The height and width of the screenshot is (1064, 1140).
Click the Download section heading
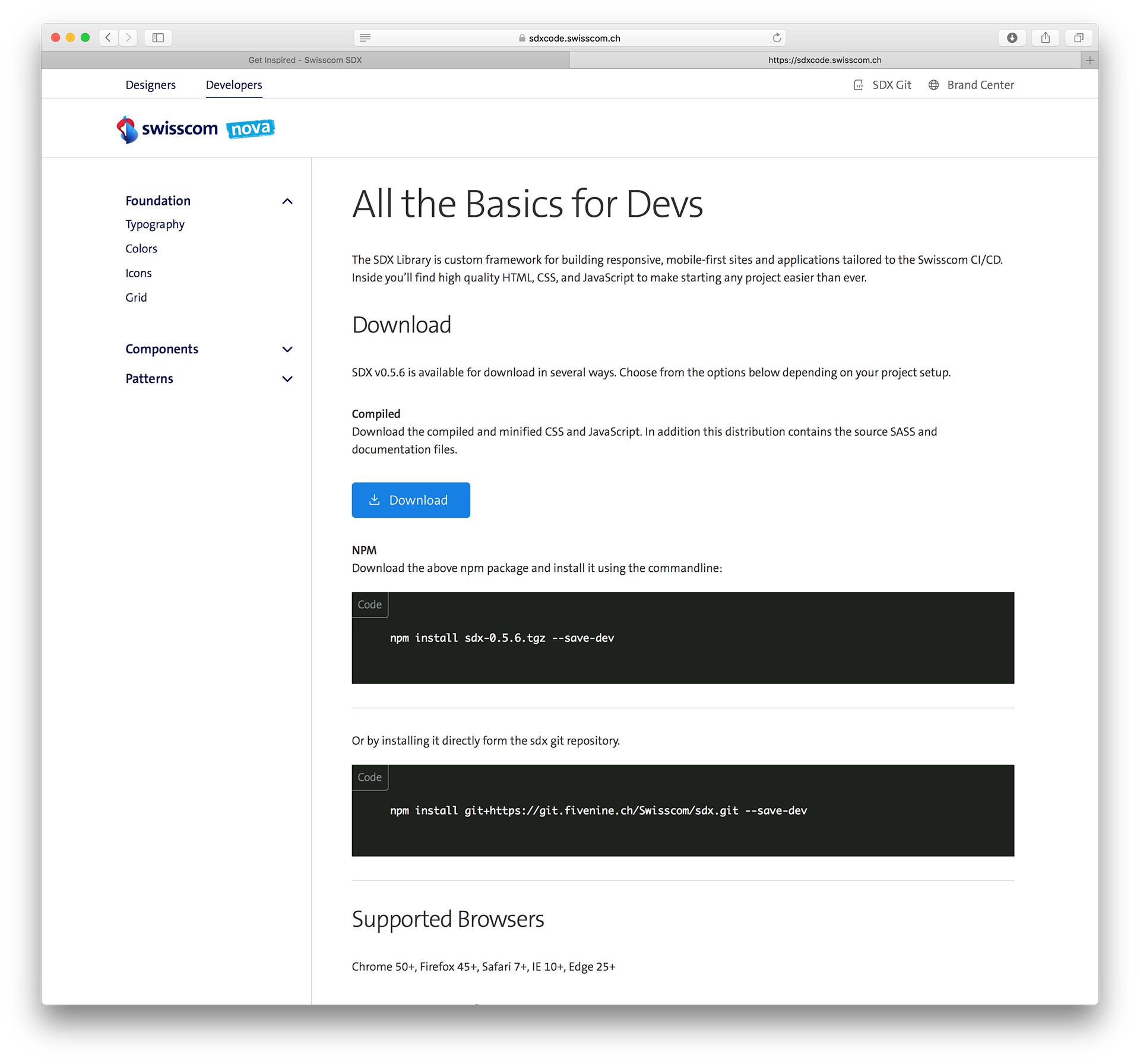[401, 325]
